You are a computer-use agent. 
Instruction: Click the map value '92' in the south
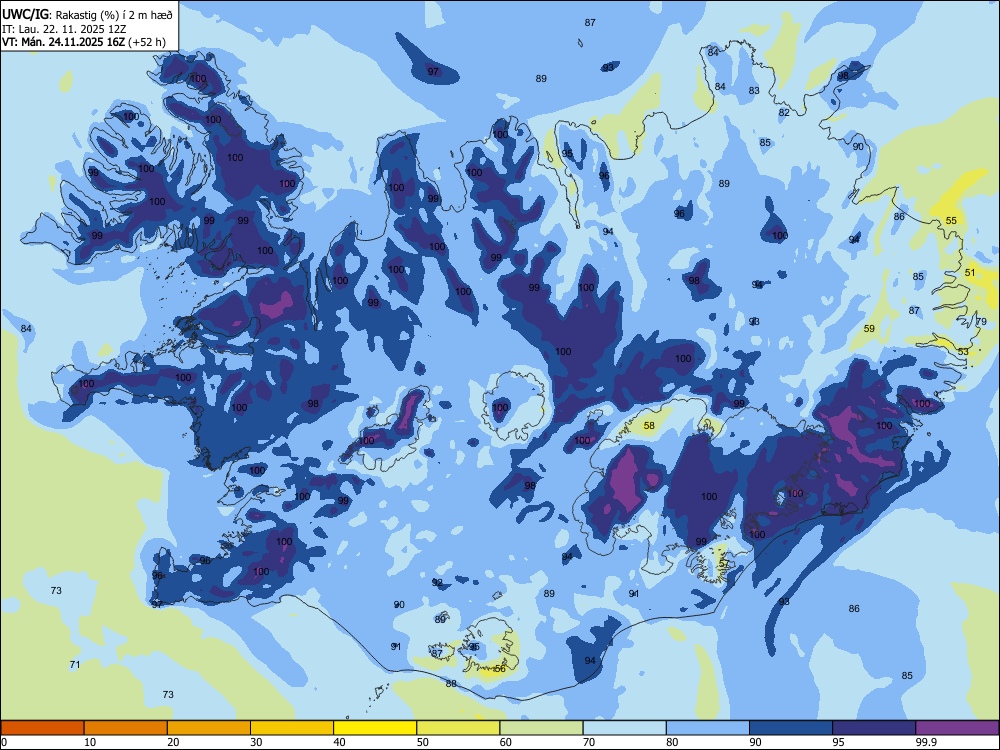tap(437, 582)
